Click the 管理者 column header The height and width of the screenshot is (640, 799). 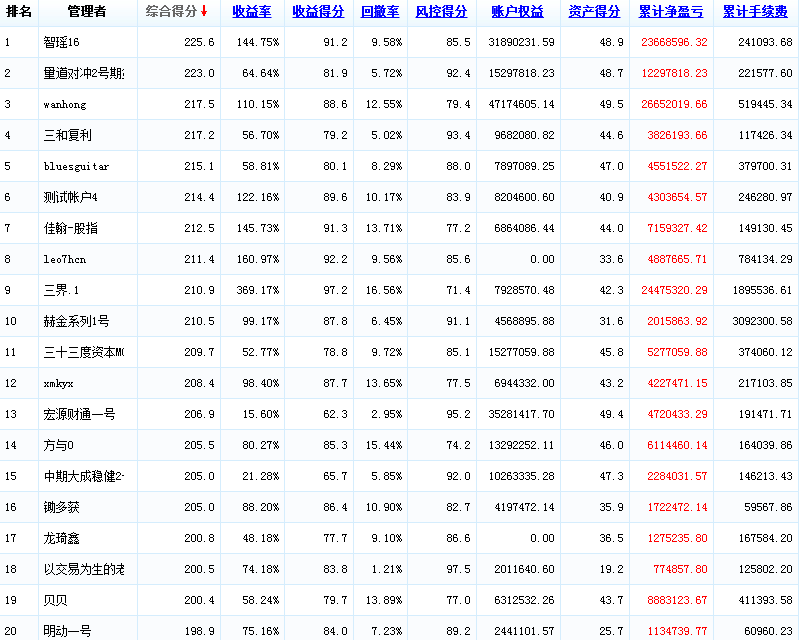87,12
